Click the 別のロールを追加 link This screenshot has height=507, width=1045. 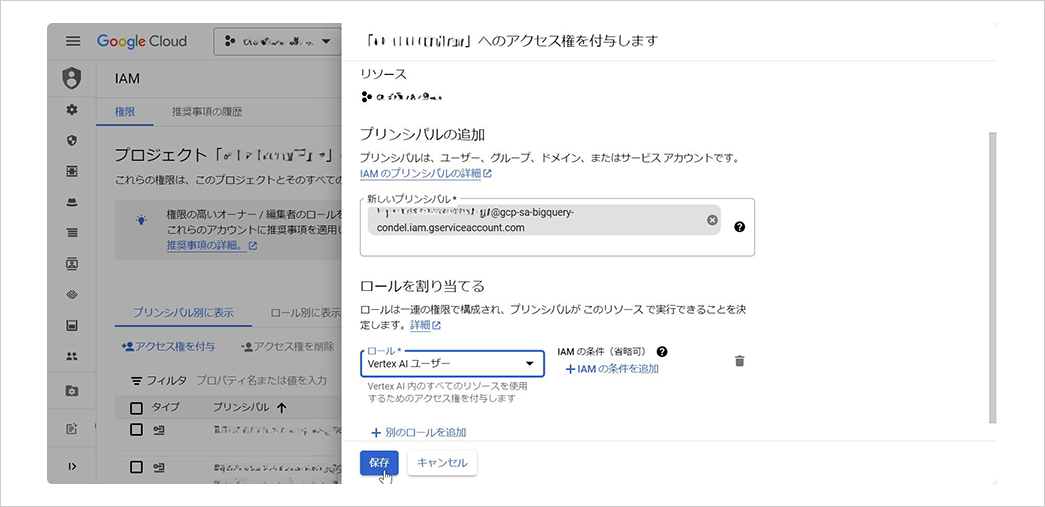coord(418,433)
